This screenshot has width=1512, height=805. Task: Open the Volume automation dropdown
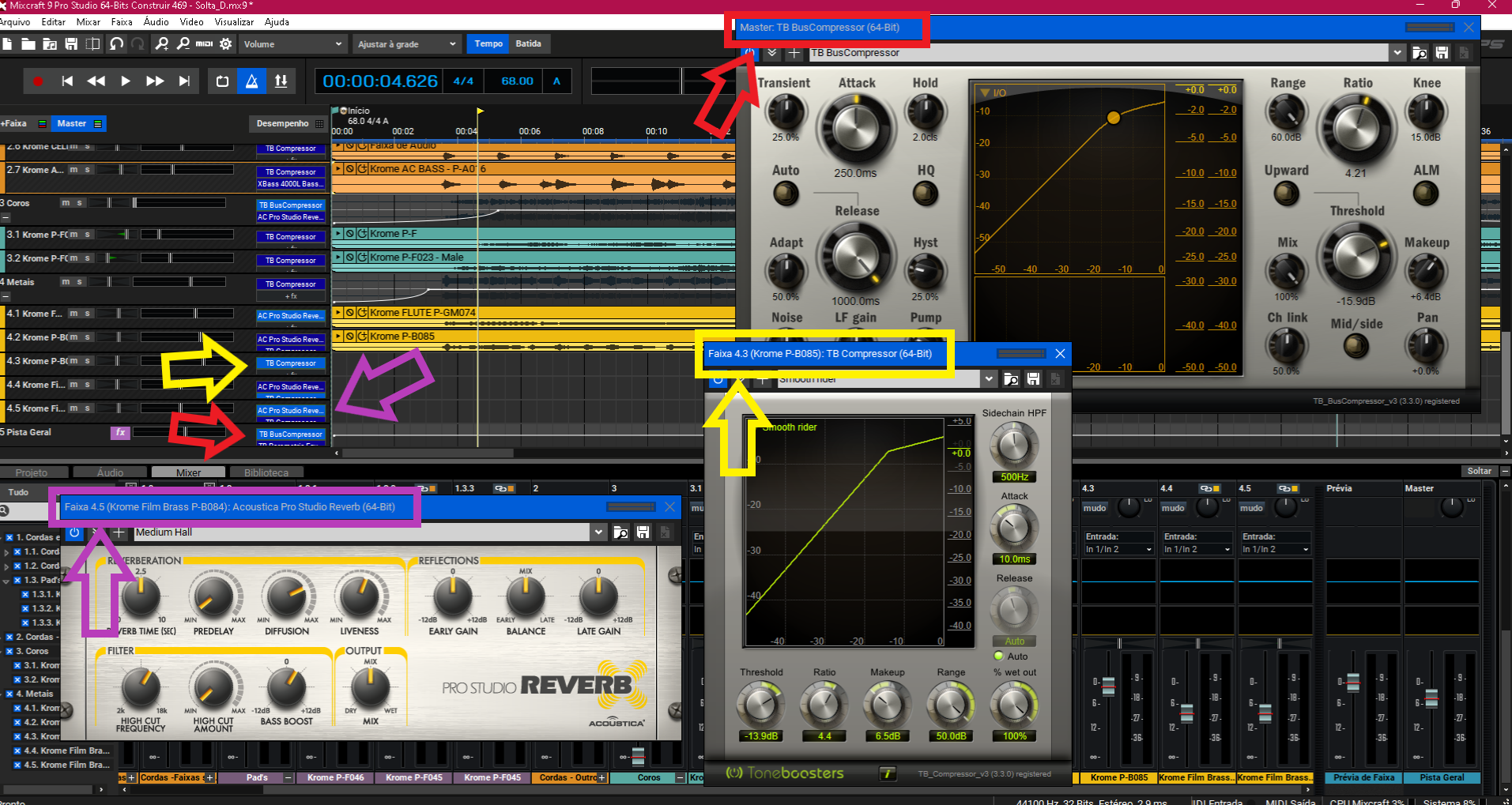tap(292, 44)
